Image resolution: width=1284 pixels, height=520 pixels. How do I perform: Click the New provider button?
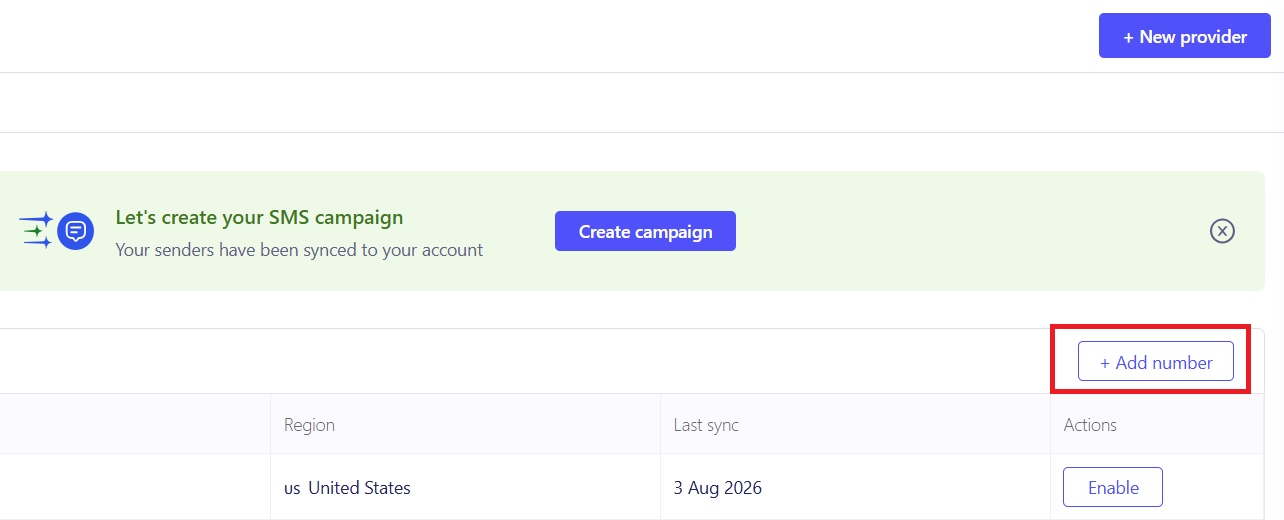click(x=1185, y=36)
